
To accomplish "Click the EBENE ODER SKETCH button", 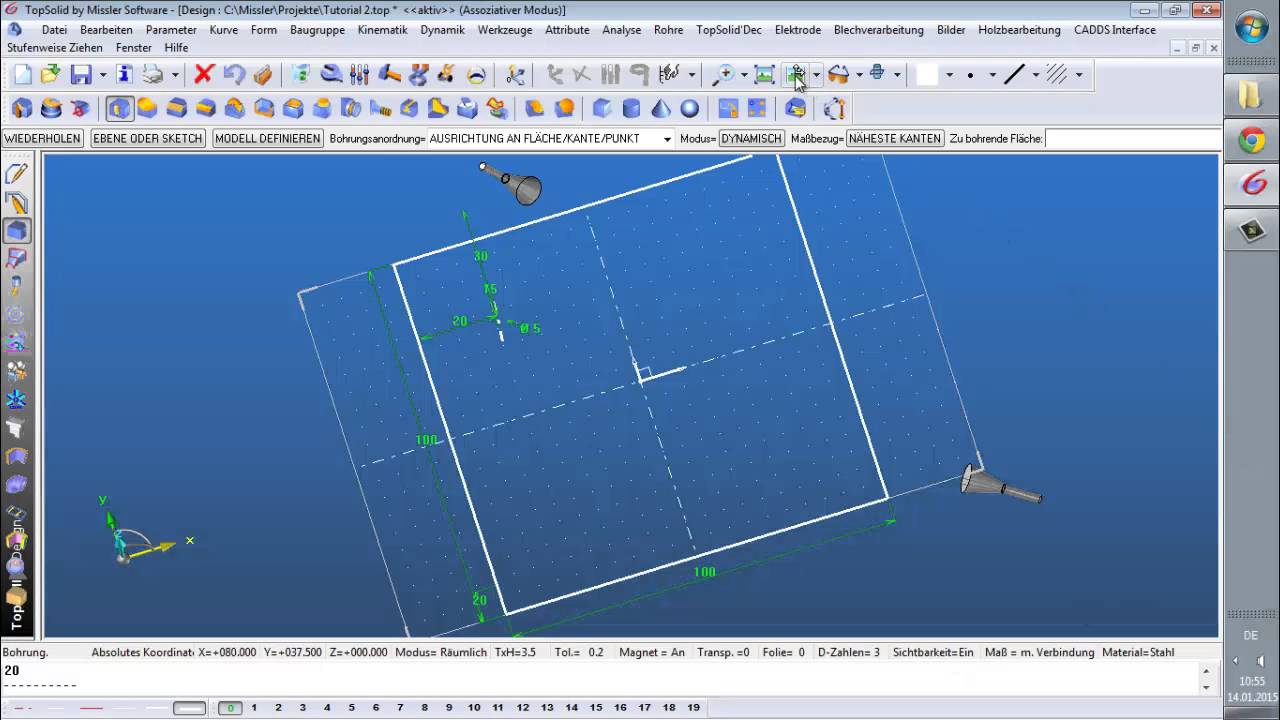I will point(148,139).
